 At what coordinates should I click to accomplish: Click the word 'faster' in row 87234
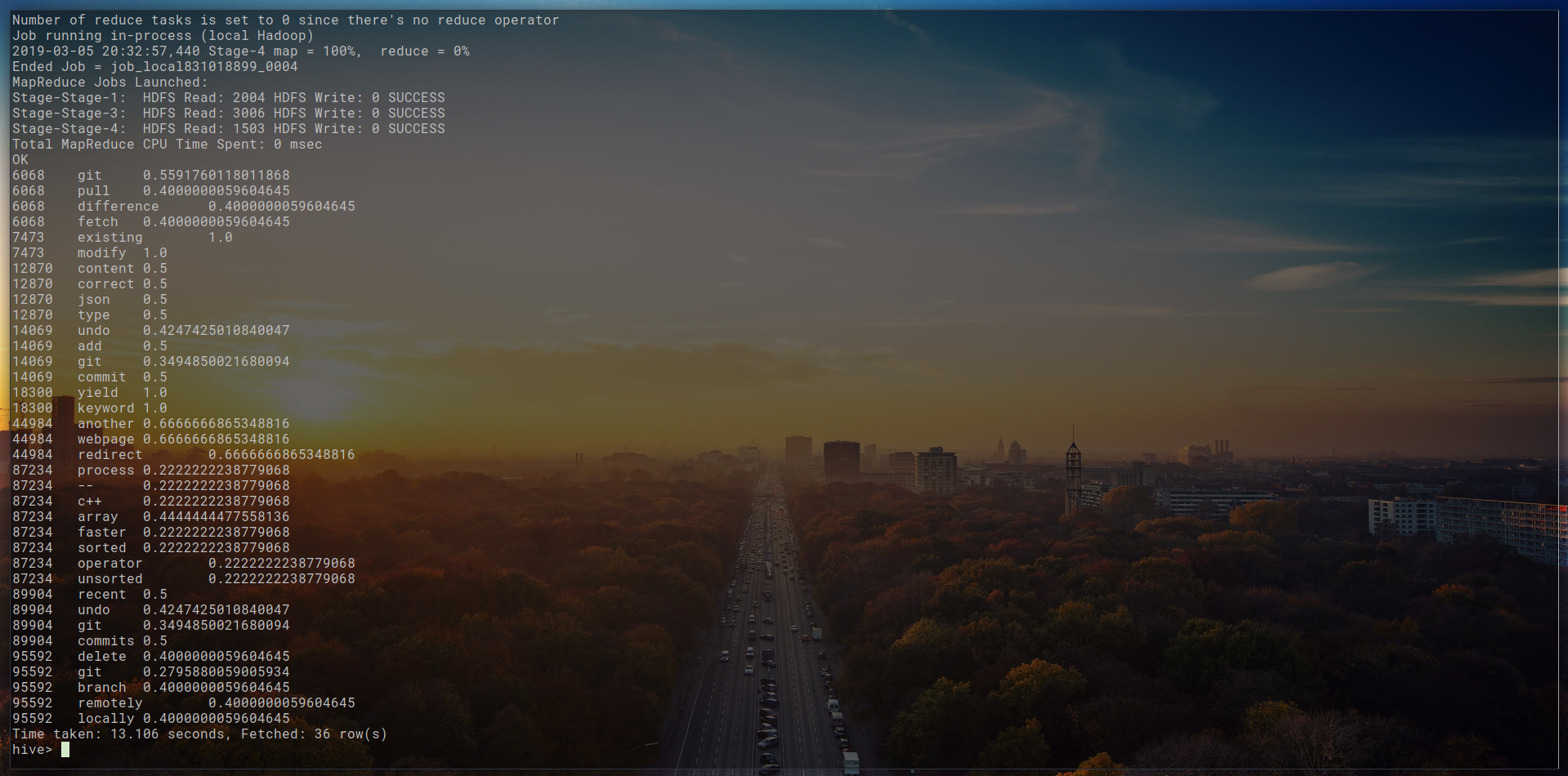pos(102,532)
